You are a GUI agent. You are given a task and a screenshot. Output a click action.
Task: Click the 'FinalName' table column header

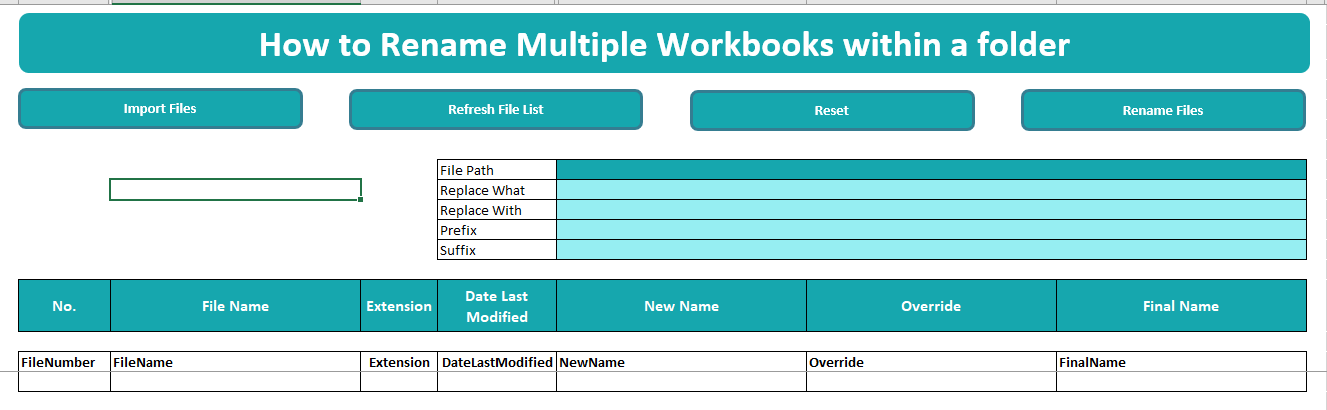(x=1181, y=362)
